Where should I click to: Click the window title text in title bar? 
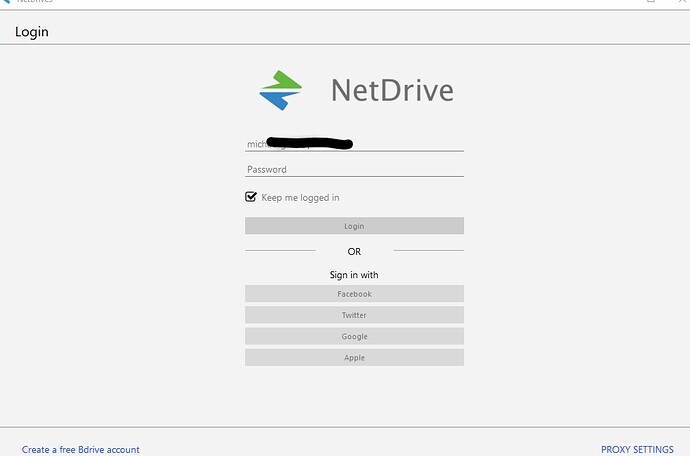(x=35, y=1)
